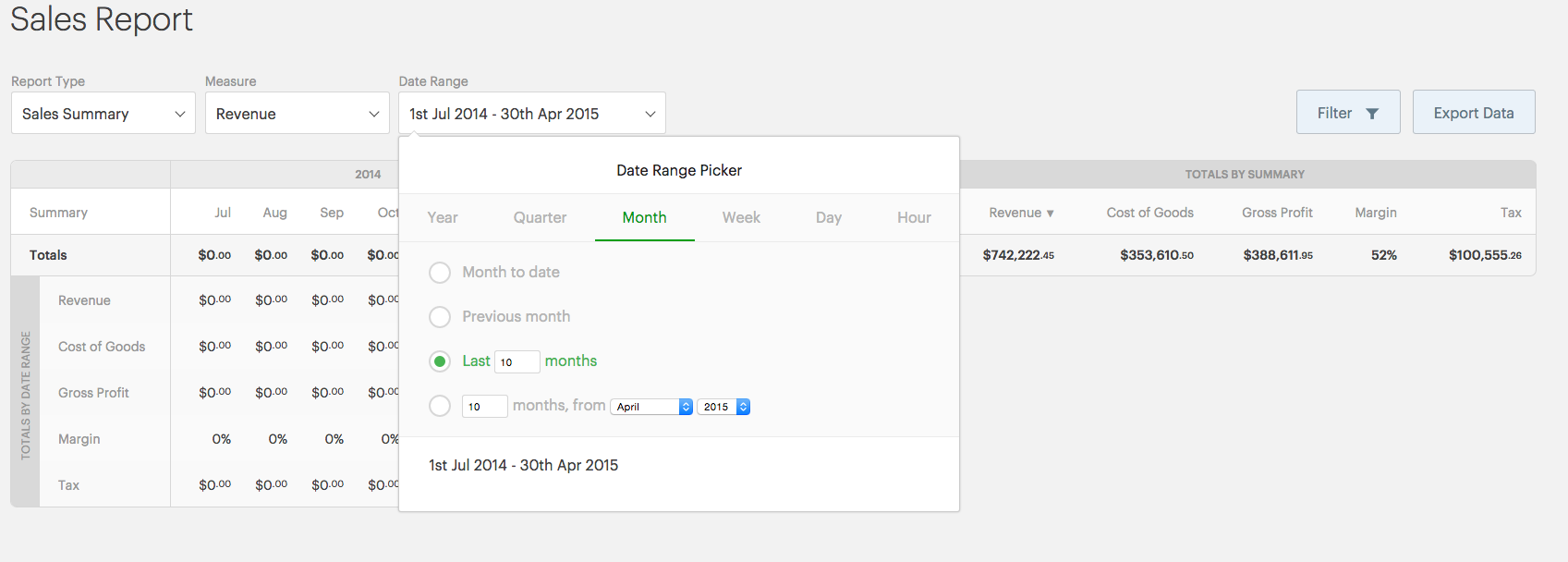The width and height of the screenshot is (1568, 562).
Task: Click the 2015 year selector stepper arrows
Action: (x=743, y=407)
